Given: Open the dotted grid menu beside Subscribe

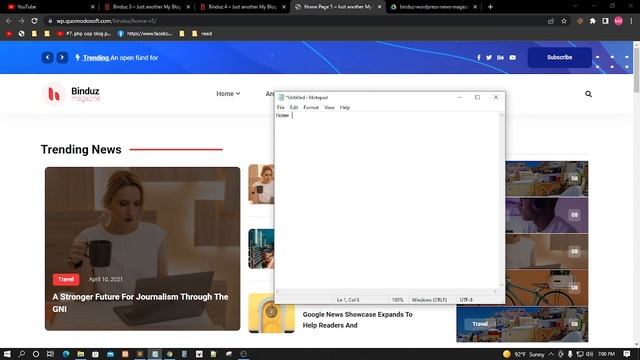Looking at the screenshot, I should coord(612,62).
